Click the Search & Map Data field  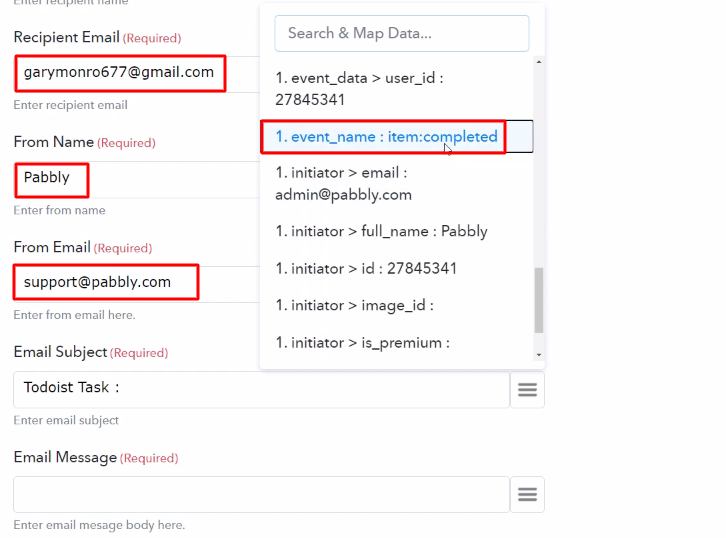(x=401, y=33)
